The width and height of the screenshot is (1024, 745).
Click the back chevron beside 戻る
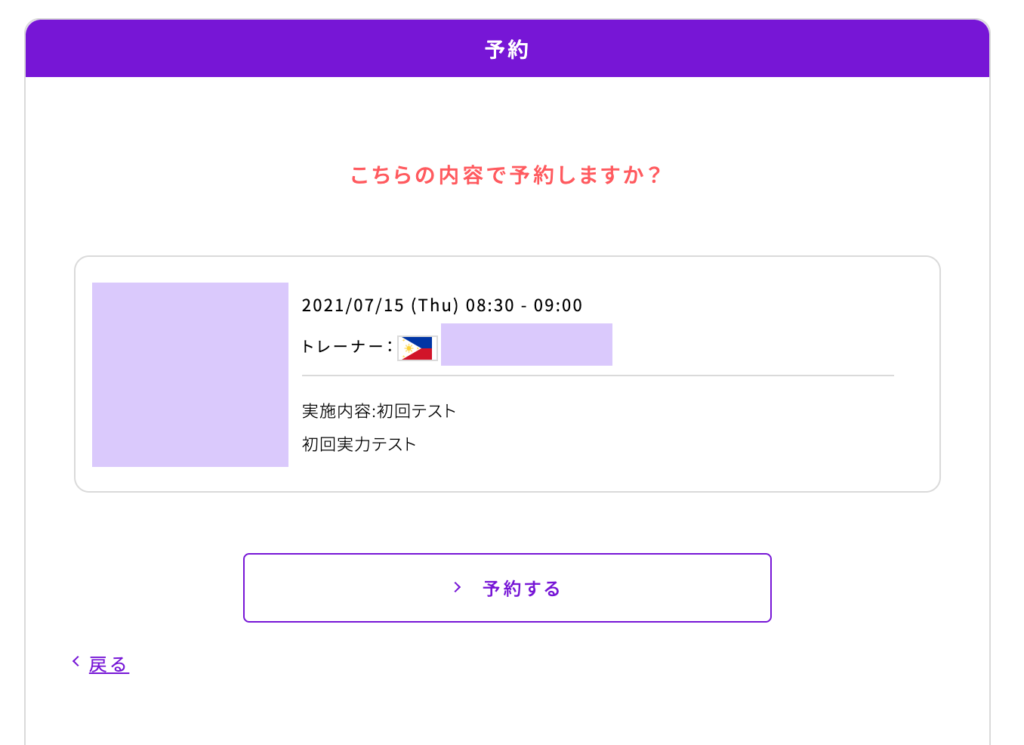click(76, 662)
